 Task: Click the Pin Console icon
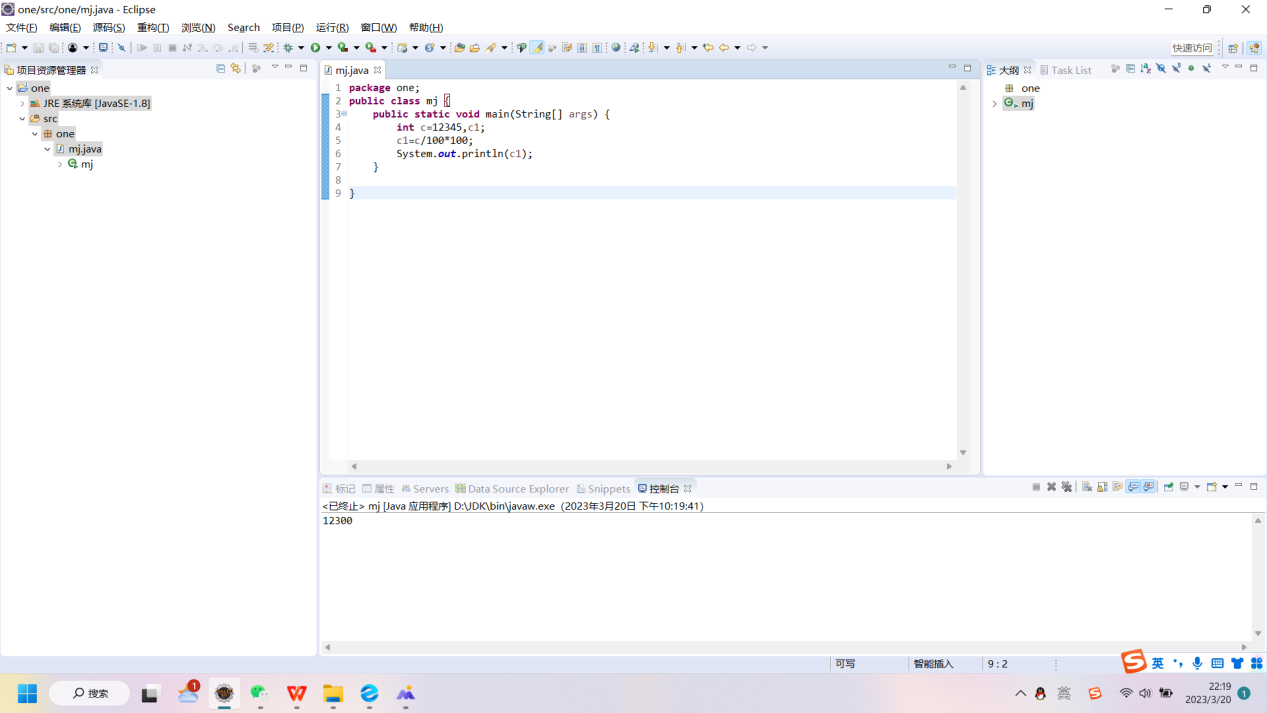click(x=1168, y=487)
